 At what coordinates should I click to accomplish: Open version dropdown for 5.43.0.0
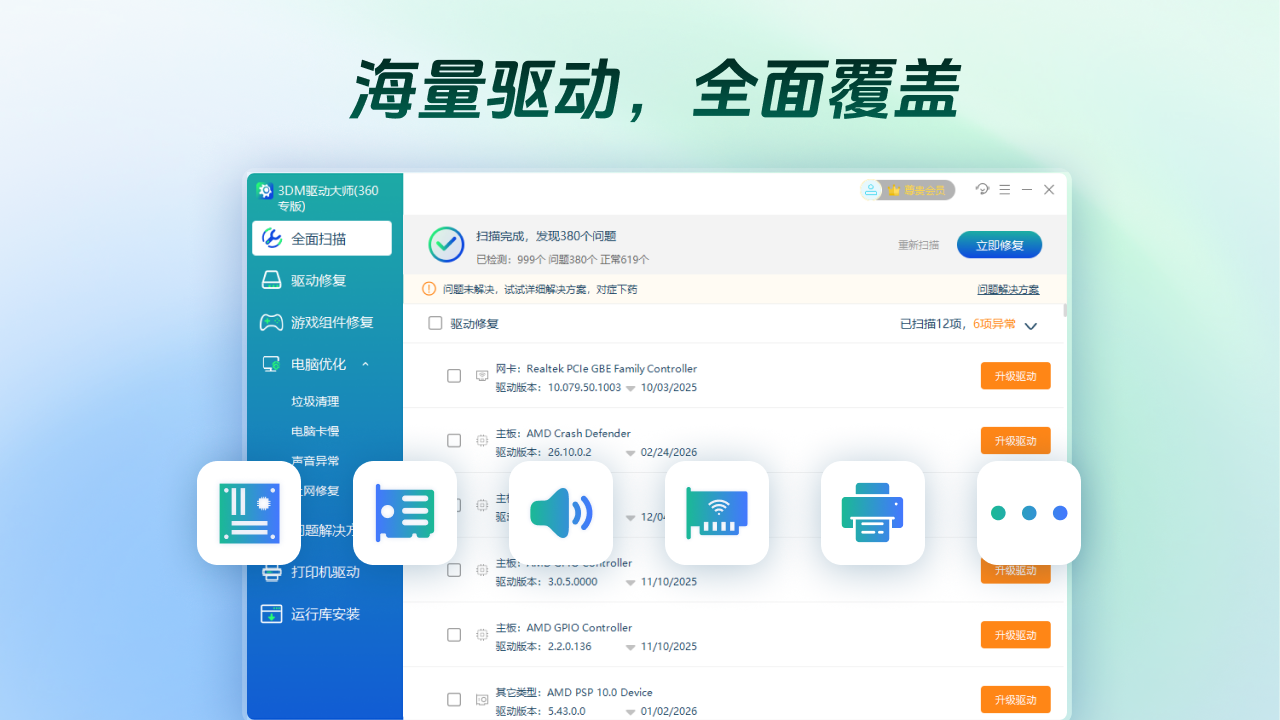631,712
